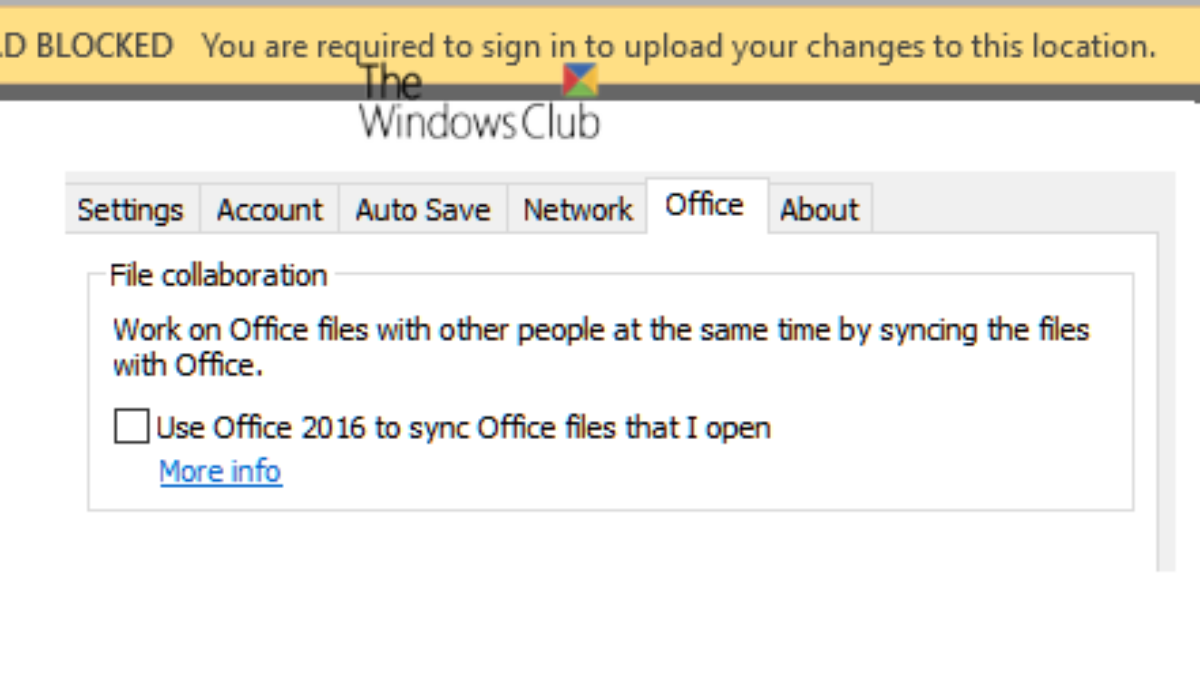Click the TheWindowsClub logo icon
The width and height of the screenshot is (1200, 675).
click(x=580, y=81)
